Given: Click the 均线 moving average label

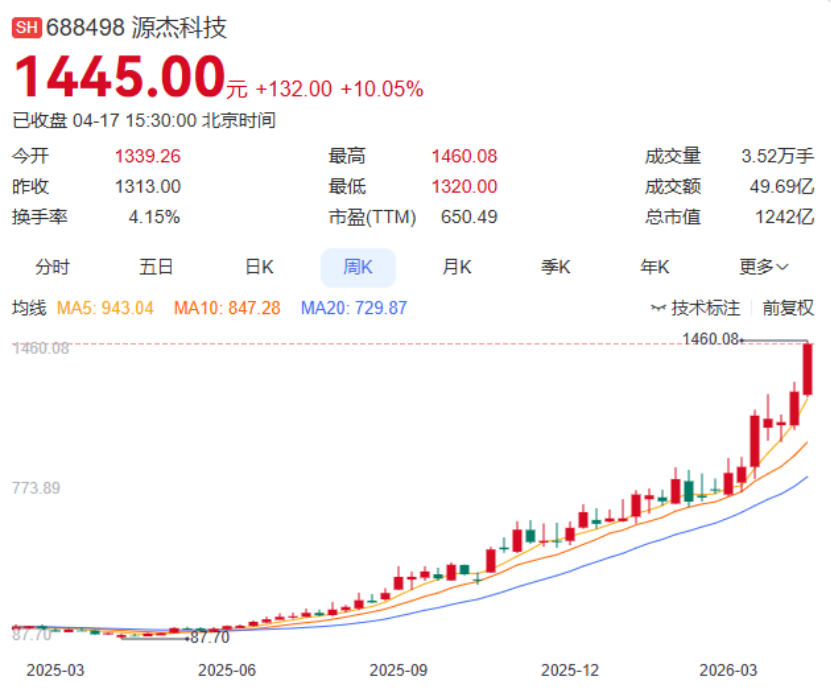Looking at the screenshot, I should [29, 308].
